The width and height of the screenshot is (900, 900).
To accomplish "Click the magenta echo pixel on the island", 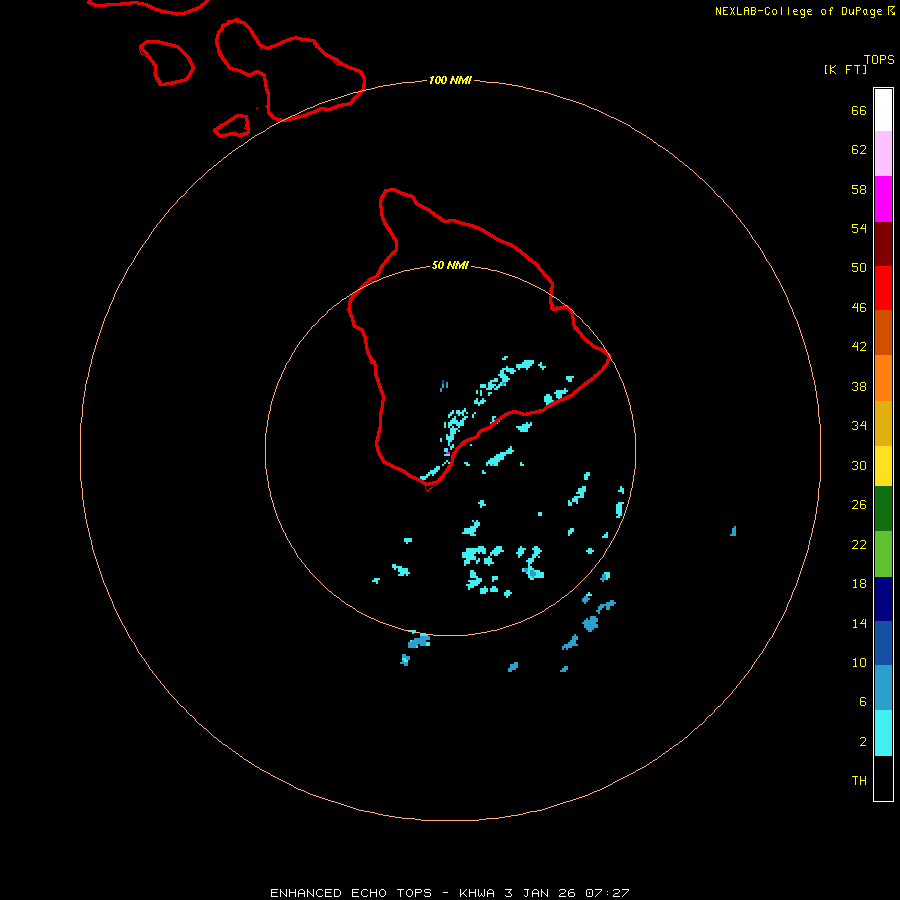I will (447, 454).
